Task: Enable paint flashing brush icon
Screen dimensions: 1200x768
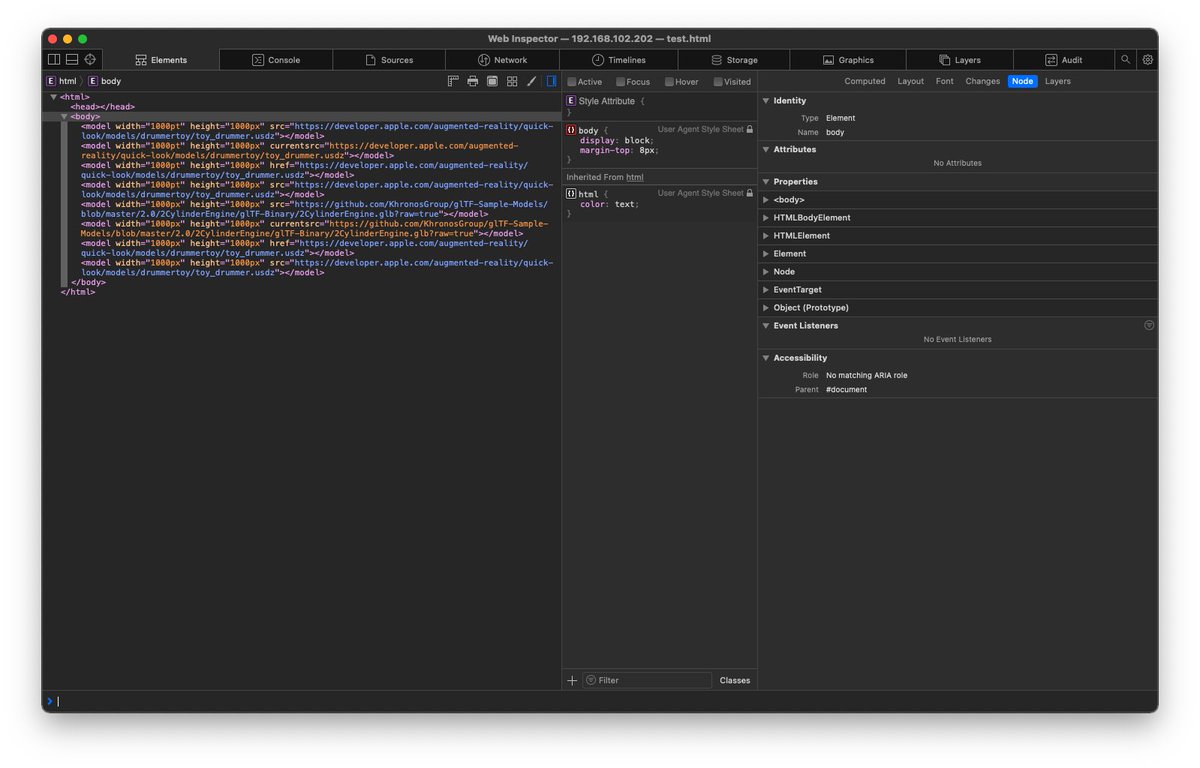Action: point(531,81)
